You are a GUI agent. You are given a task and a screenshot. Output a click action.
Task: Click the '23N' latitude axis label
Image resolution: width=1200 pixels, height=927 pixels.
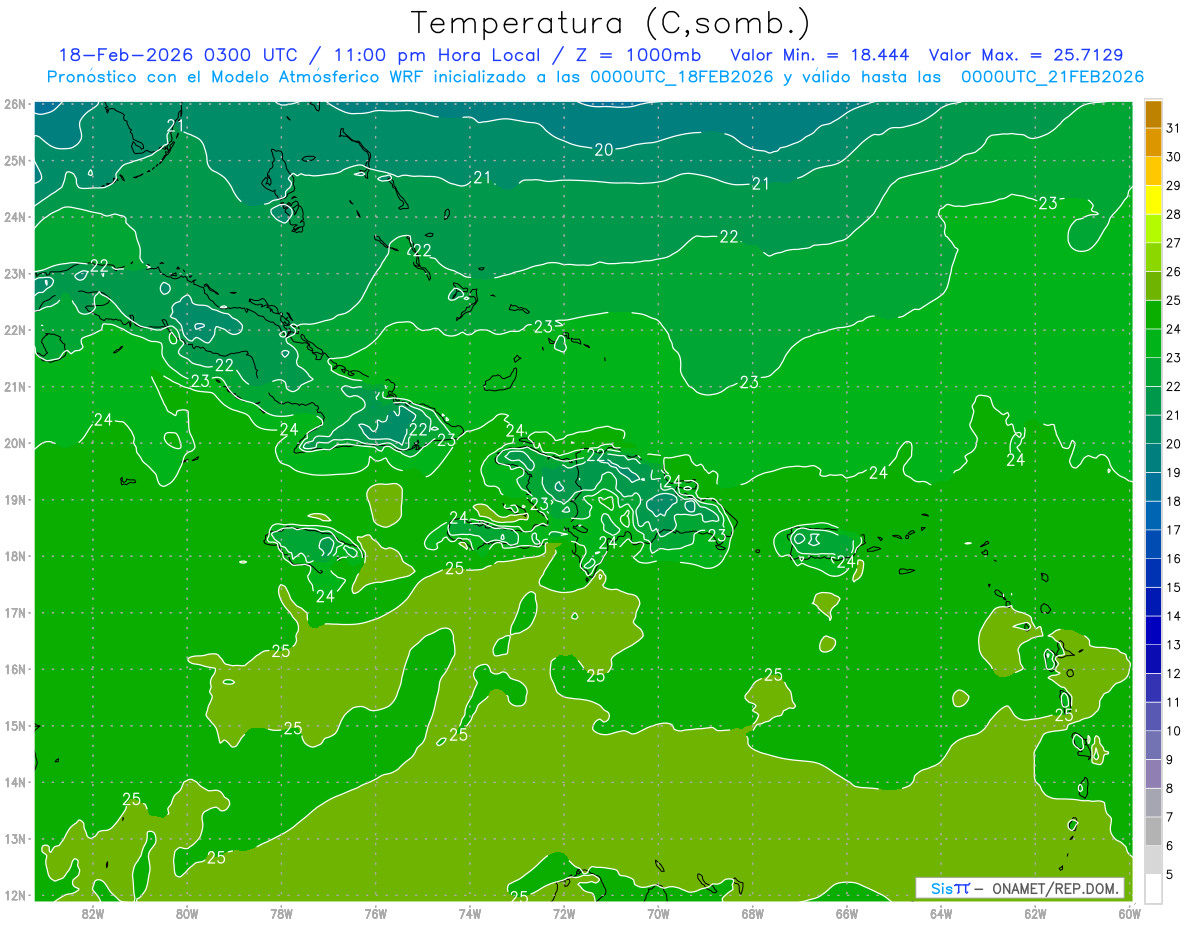tap(14, 274)
